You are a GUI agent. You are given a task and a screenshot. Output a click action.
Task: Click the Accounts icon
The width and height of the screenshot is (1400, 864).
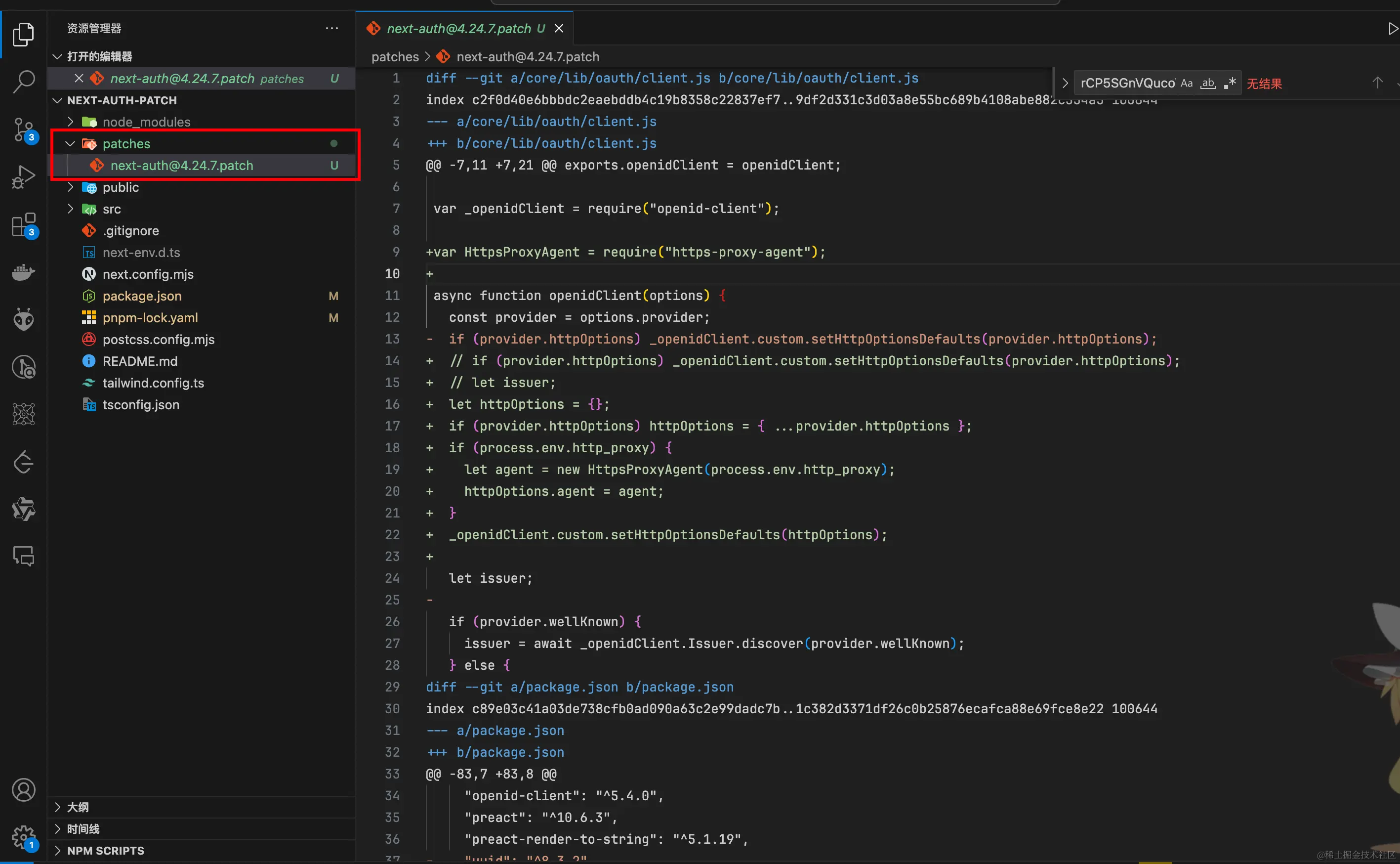coord(23,790)
